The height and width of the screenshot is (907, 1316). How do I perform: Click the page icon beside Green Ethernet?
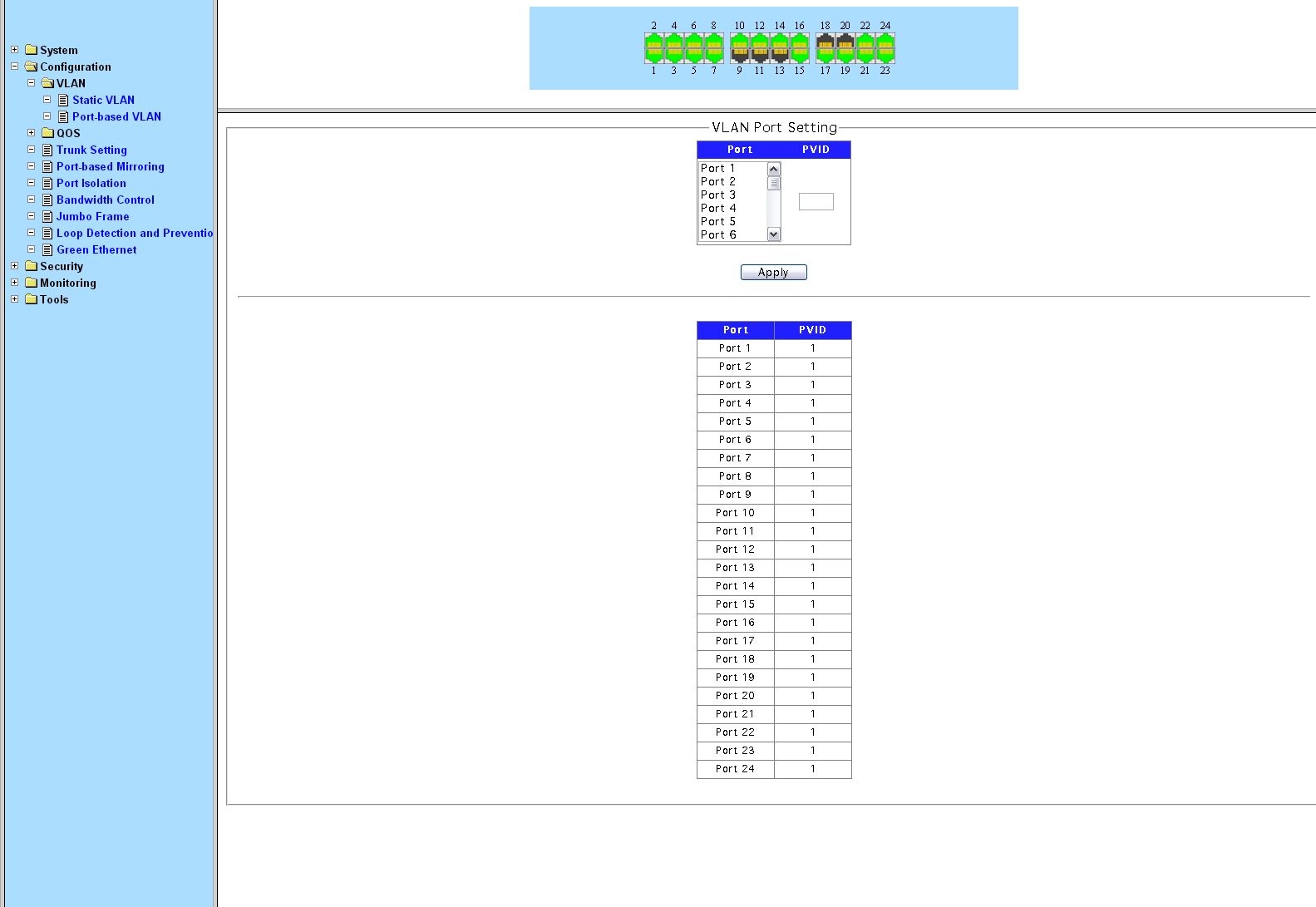coord(47,249)
